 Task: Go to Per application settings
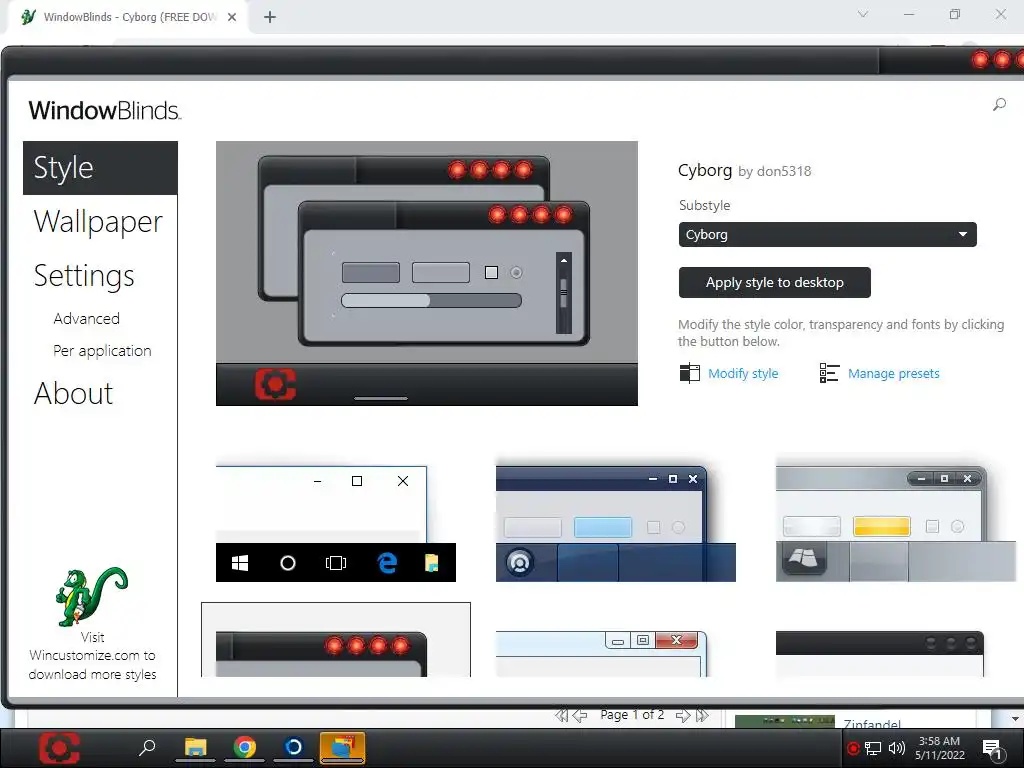[x=102, y=351]
